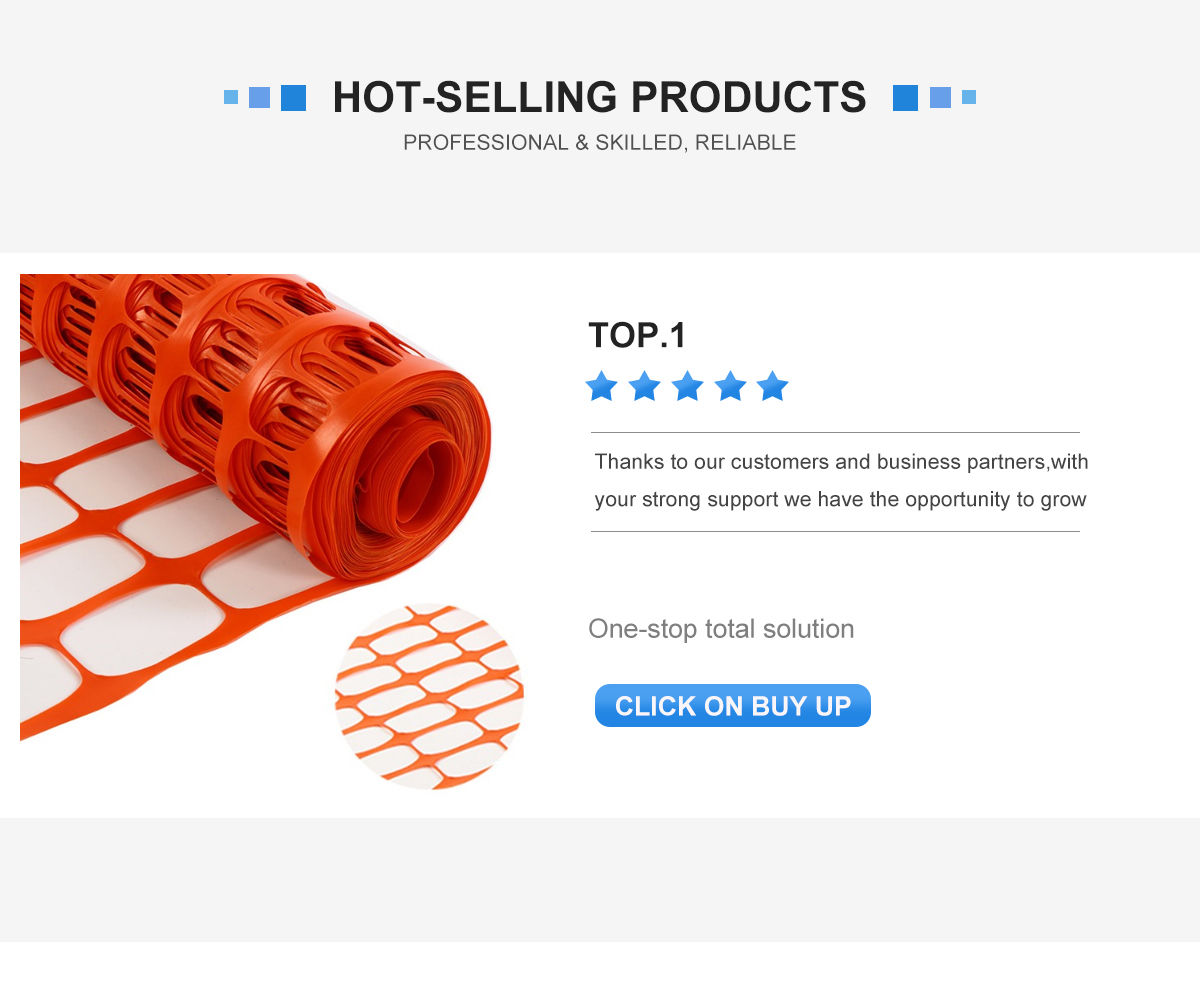Image resolution: width=1200 pixels, height=984 pixels.
Task: Click the HOT-SELLING PRODUCTS heading
Action: 599,97
